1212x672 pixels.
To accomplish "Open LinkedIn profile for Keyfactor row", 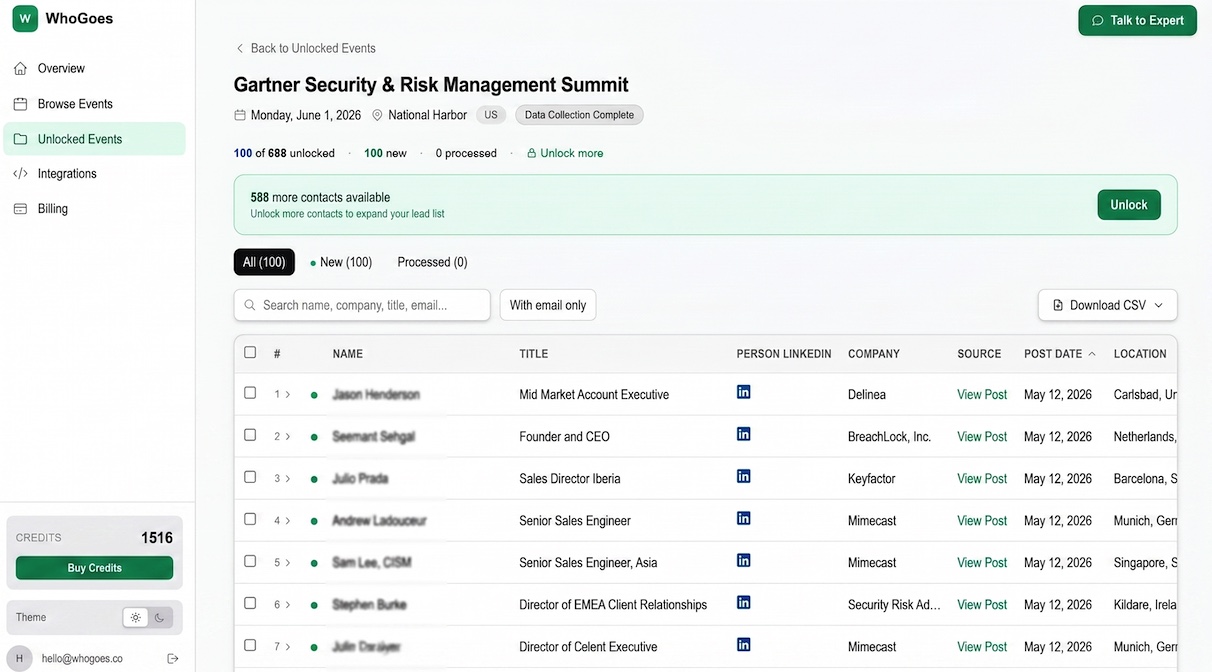I will (744, 476).
